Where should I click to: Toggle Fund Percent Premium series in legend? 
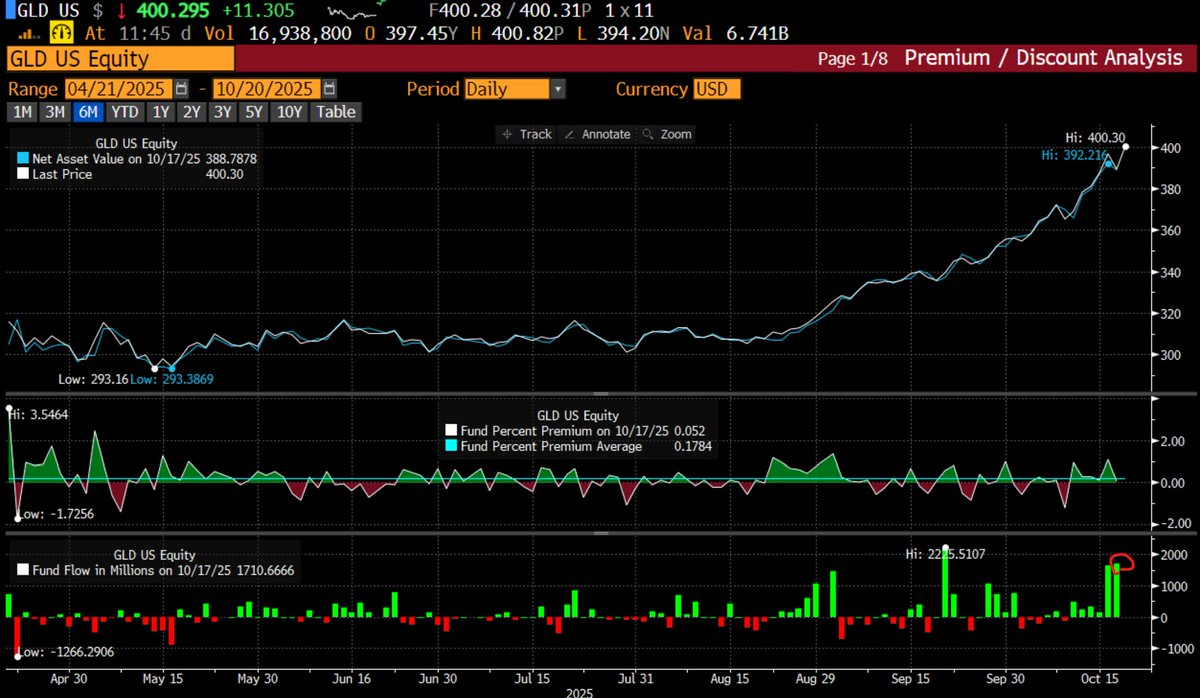[576, 430]
